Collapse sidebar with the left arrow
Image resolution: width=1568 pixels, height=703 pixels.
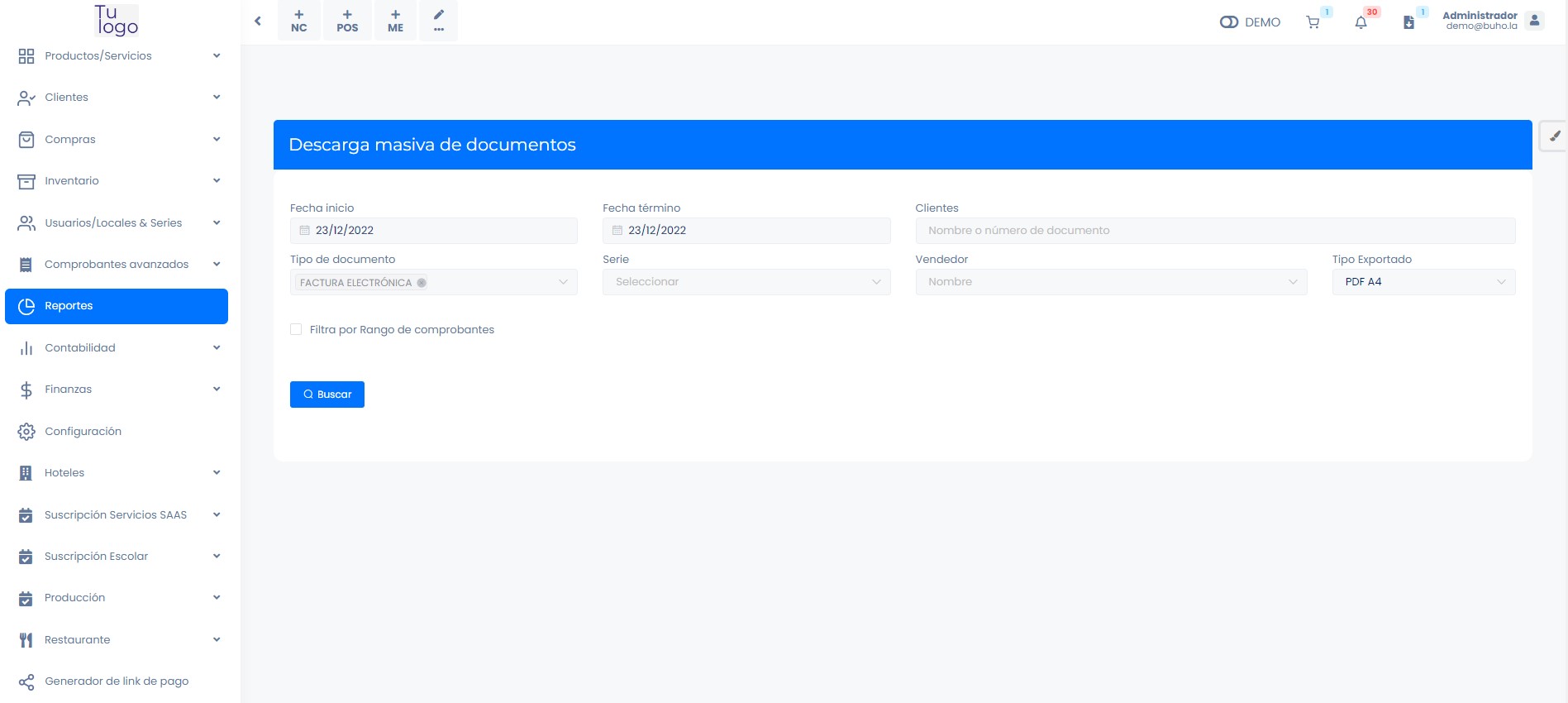258,21
